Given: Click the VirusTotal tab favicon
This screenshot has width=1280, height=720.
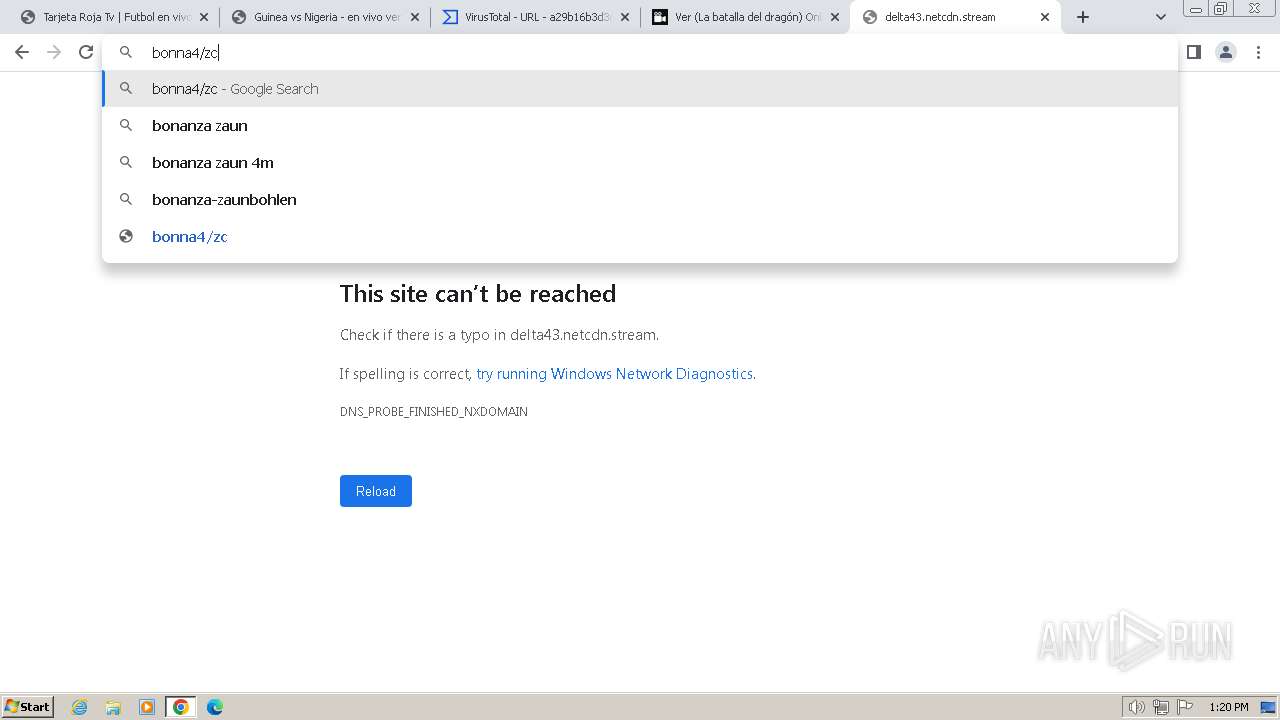Looking at the screenshot, I should (x=450, y=17).
